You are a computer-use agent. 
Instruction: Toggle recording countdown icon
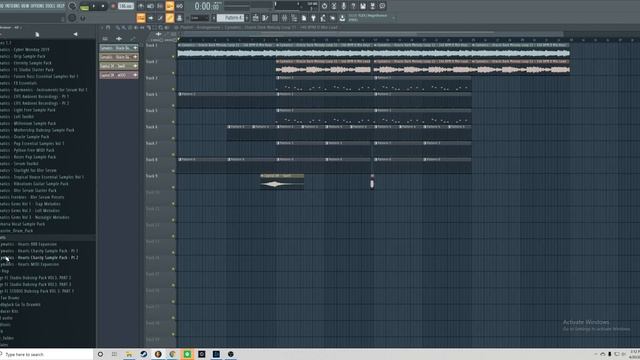point(160,6)
